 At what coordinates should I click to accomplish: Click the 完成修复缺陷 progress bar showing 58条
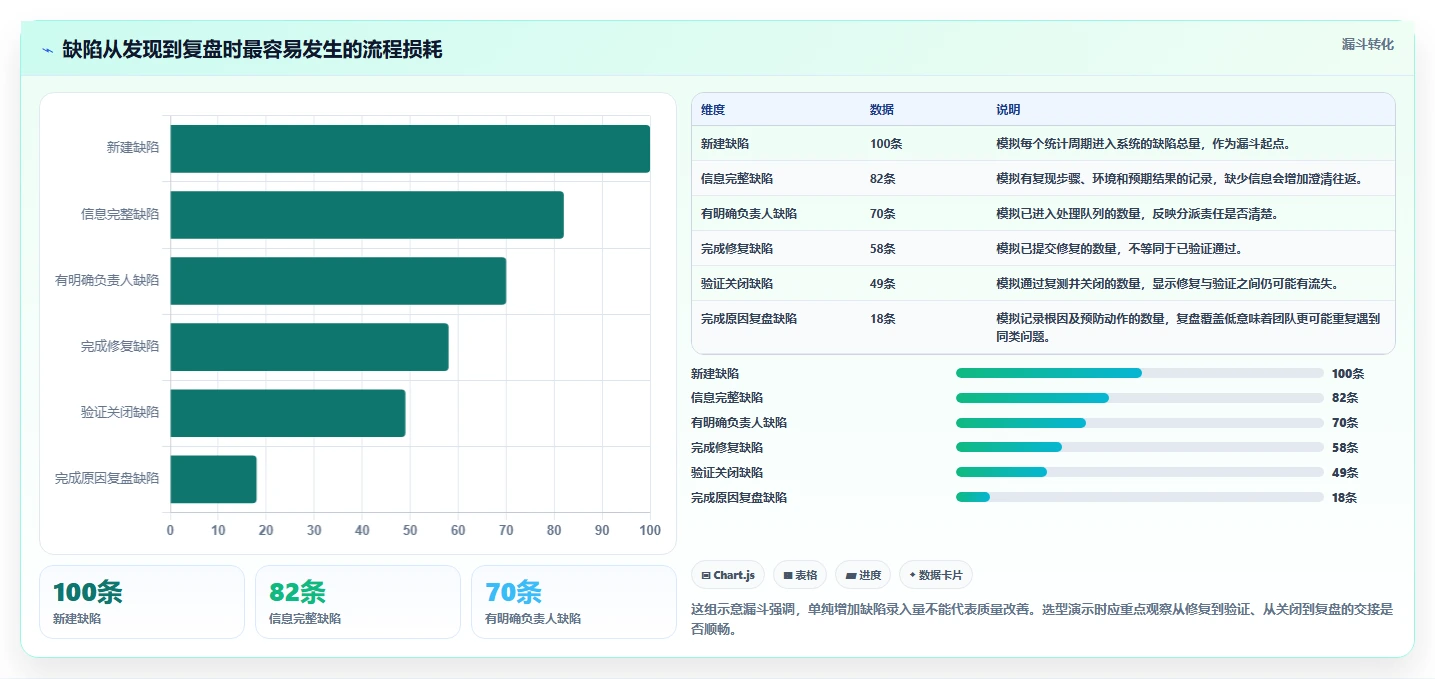coord(1140,447)
